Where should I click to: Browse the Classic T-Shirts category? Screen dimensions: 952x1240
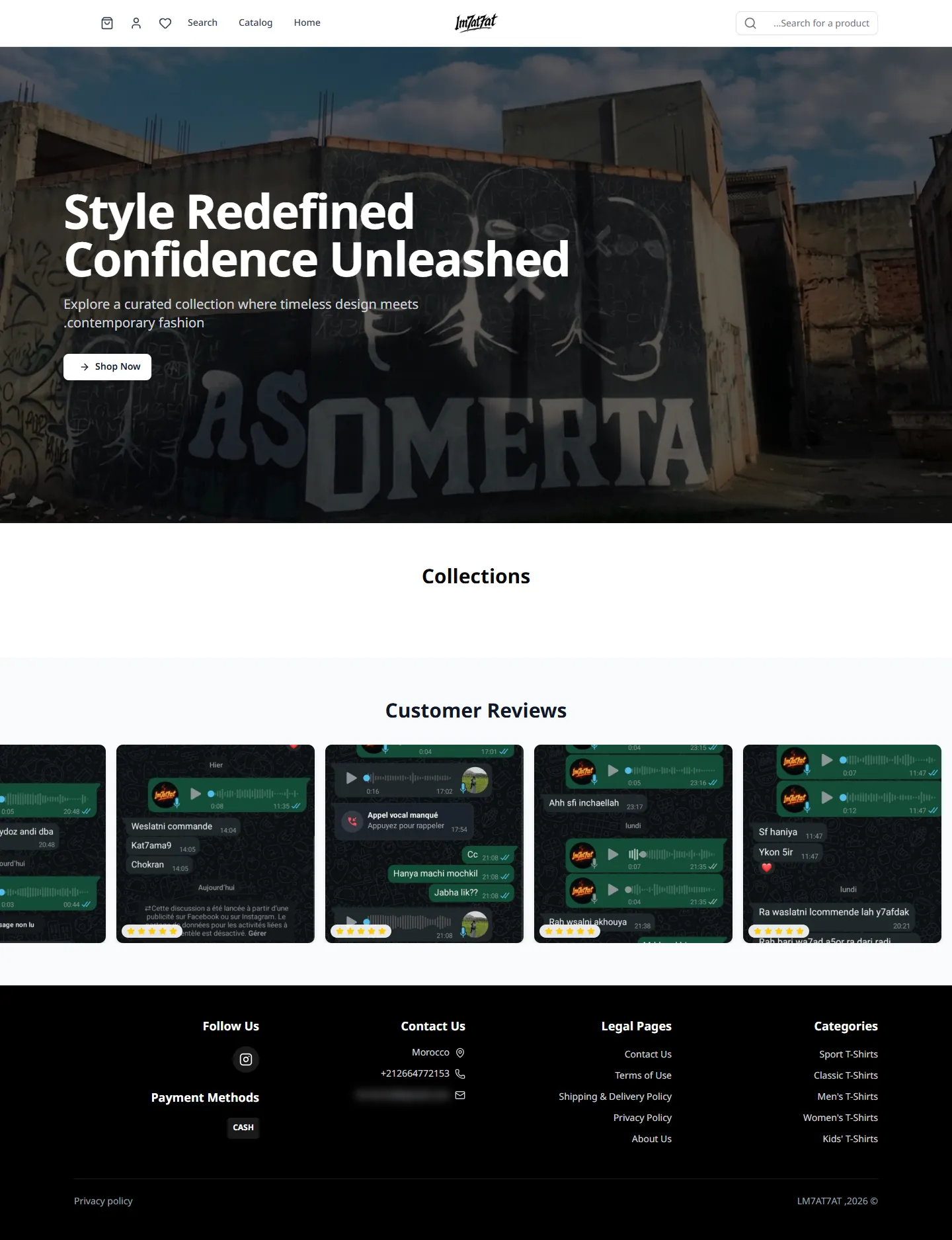click(846, 1075)
